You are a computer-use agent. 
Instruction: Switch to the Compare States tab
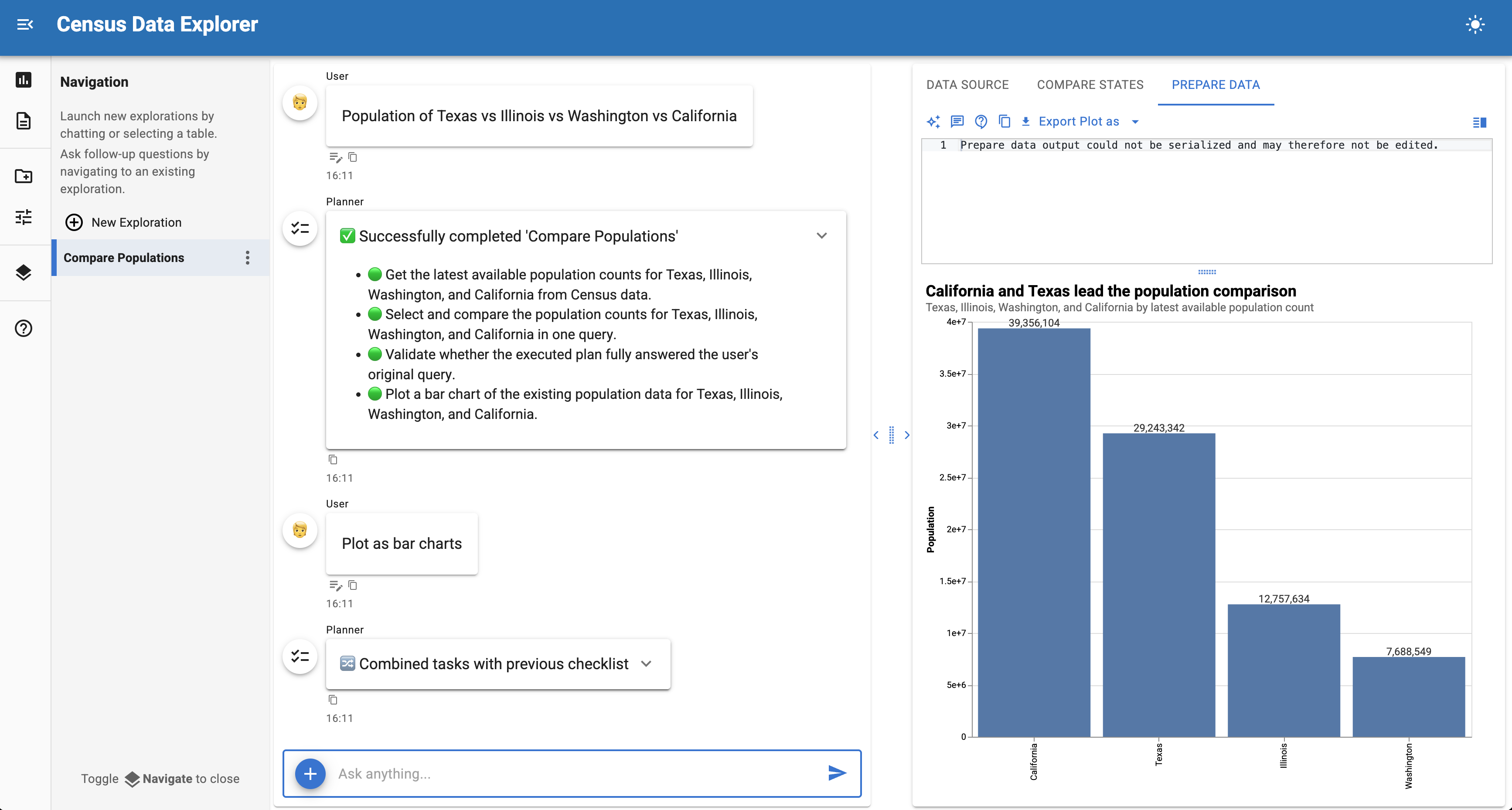tap(1090, 85)
